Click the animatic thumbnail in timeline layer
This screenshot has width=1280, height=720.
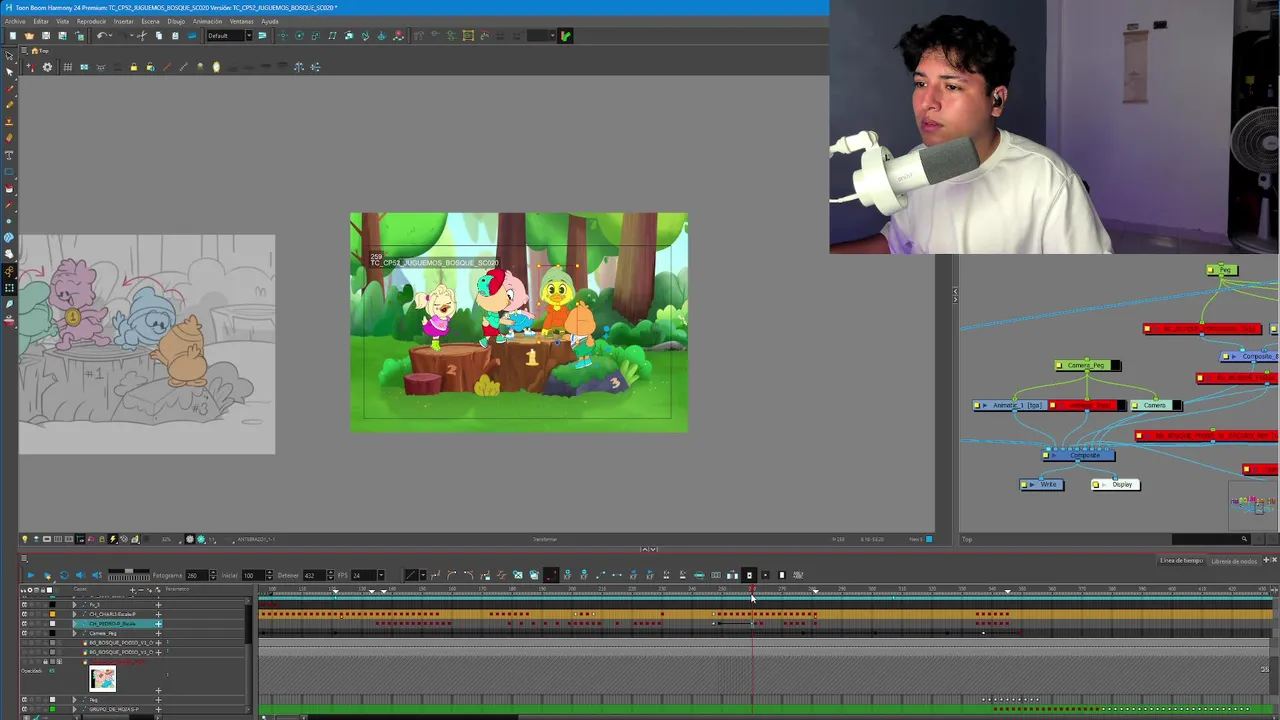point(102,679)
